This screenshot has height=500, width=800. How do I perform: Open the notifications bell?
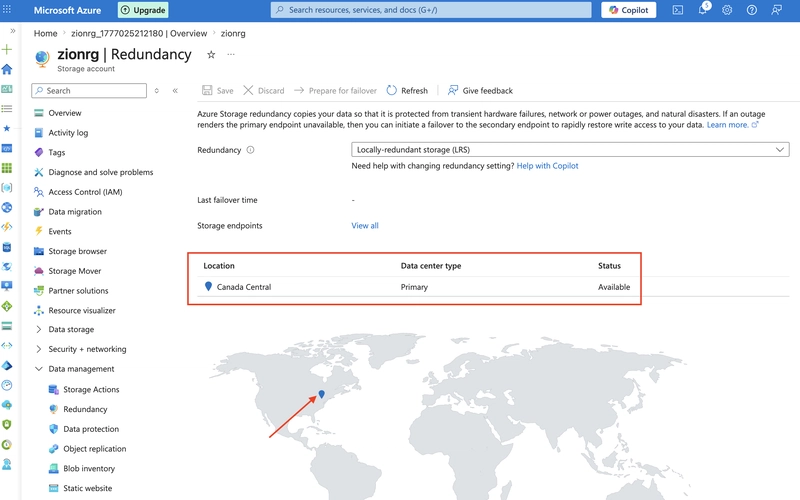[x=703, y=10]
